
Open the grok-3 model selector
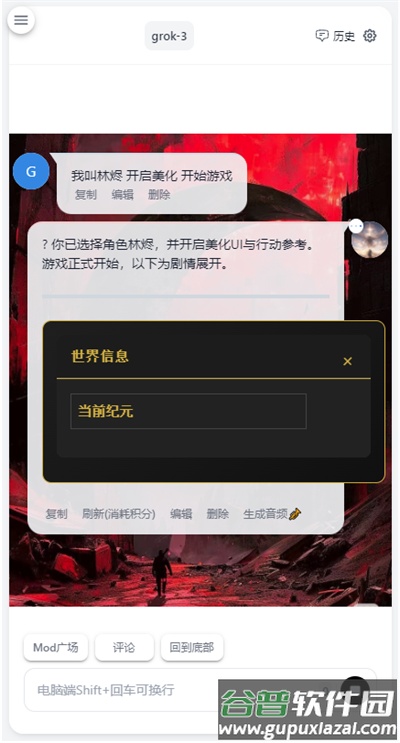(169, 36)
